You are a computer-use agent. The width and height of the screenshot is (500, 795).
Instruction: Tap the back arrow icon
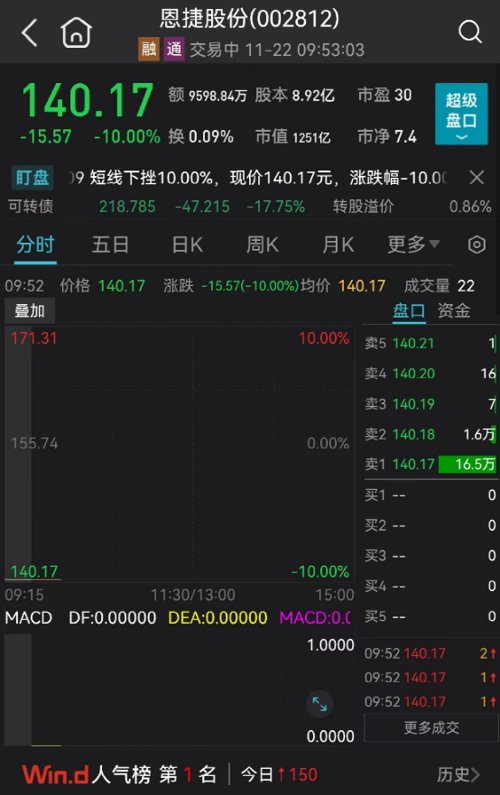29,33
